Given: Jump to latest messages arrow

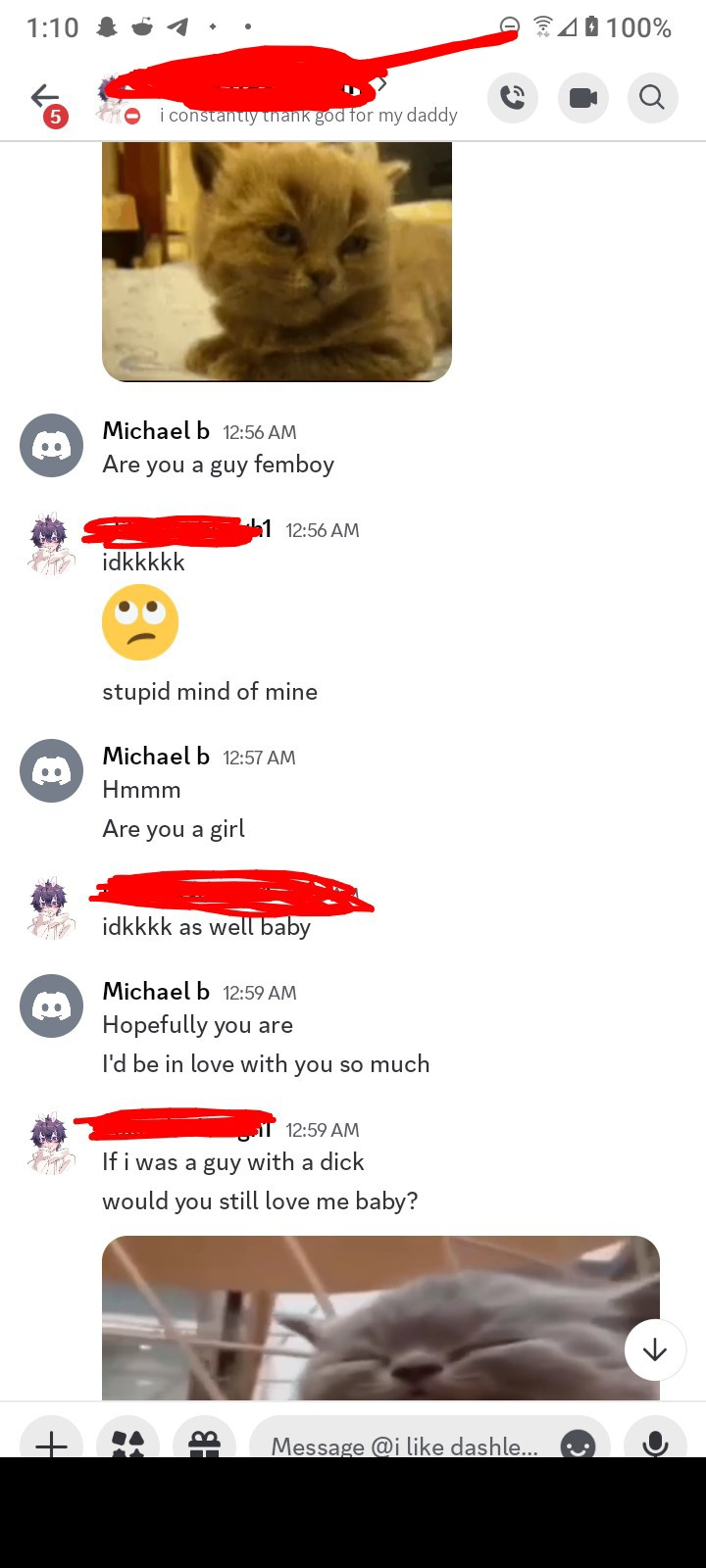Looking at the screenshot, I should click(655, 1349).
